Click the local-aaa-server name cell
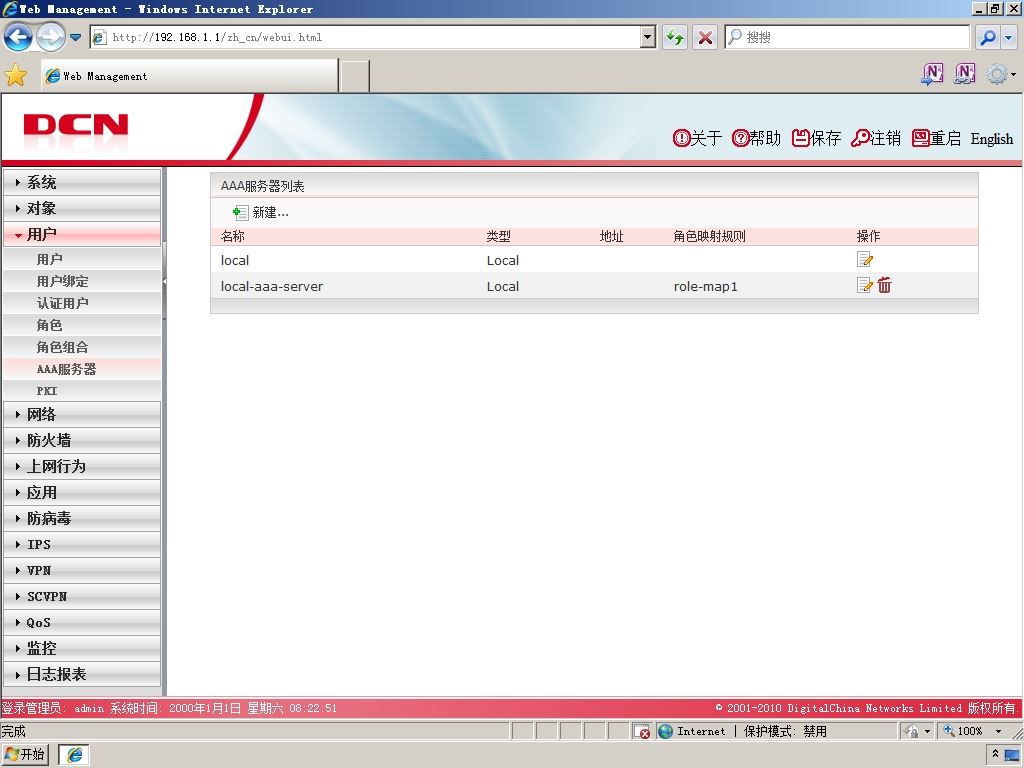The width and height of the screenshot is (1024, 768). pos(272,286)
